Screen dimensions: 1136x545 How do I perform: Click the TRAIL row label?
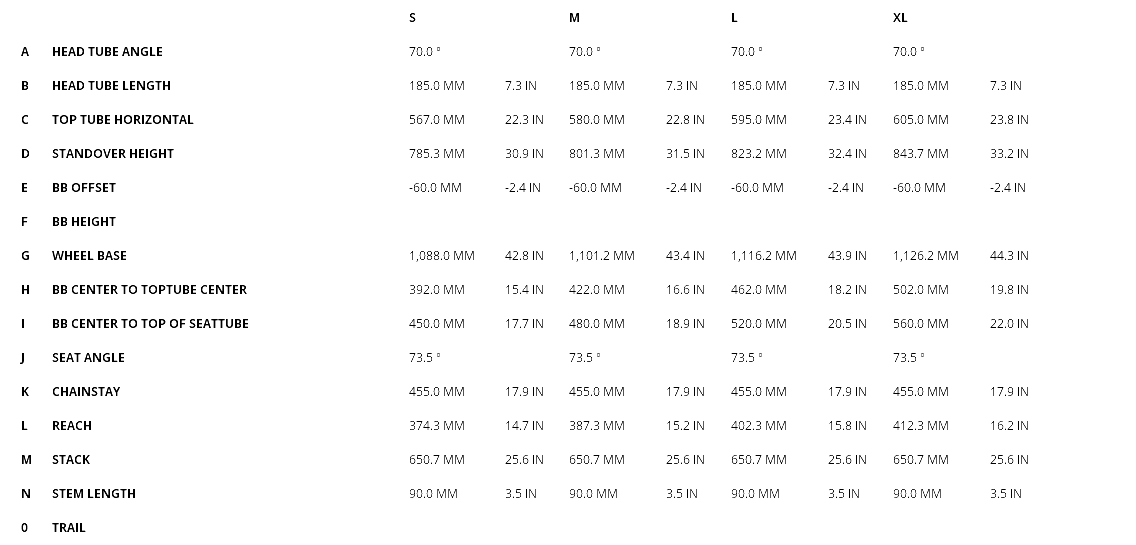click(x=69, y=528)
